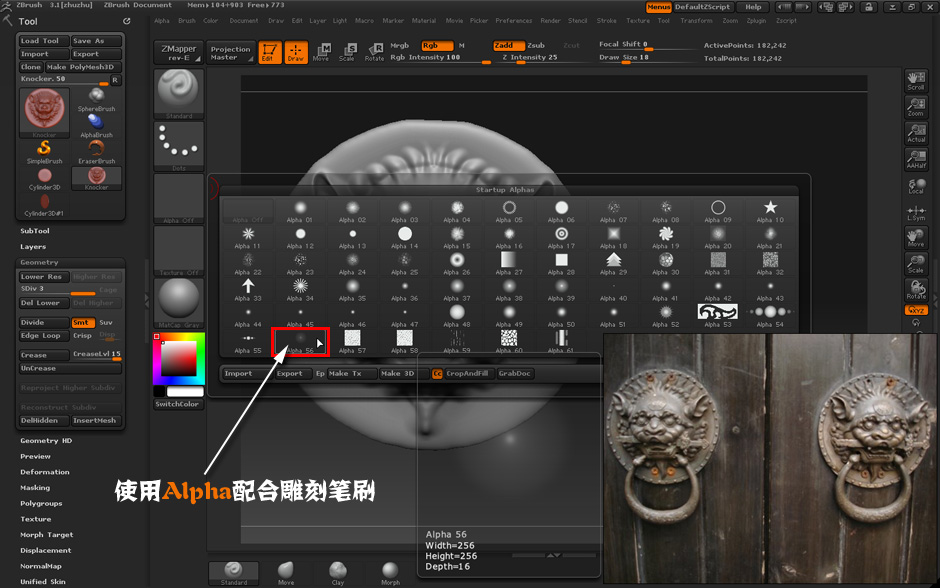940x588 pixels.
Task: Adjust the Z Intensity slider
Action: point(530,58)
